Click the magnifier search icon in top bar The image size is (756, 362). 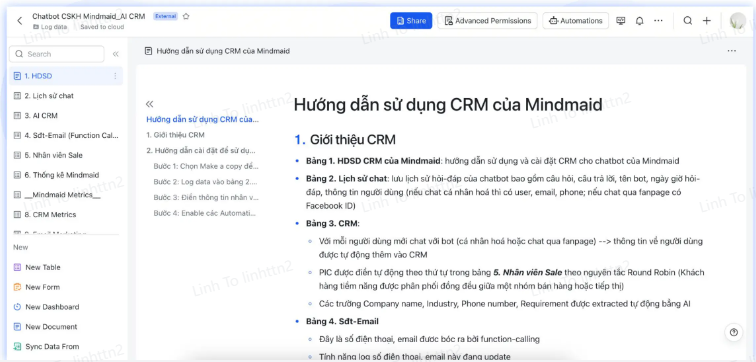pos(688,21)
